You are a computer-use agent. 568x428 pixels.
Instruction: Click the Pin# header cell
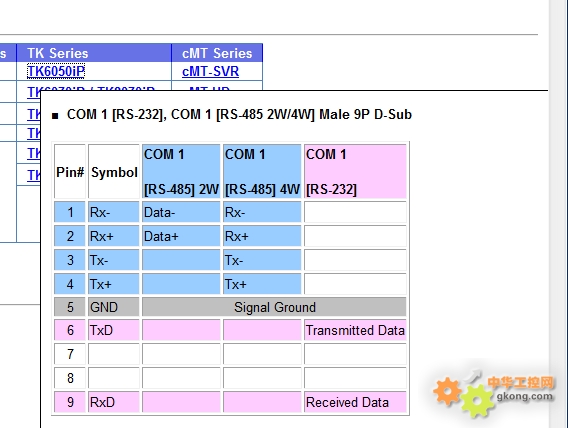[70, 172]
